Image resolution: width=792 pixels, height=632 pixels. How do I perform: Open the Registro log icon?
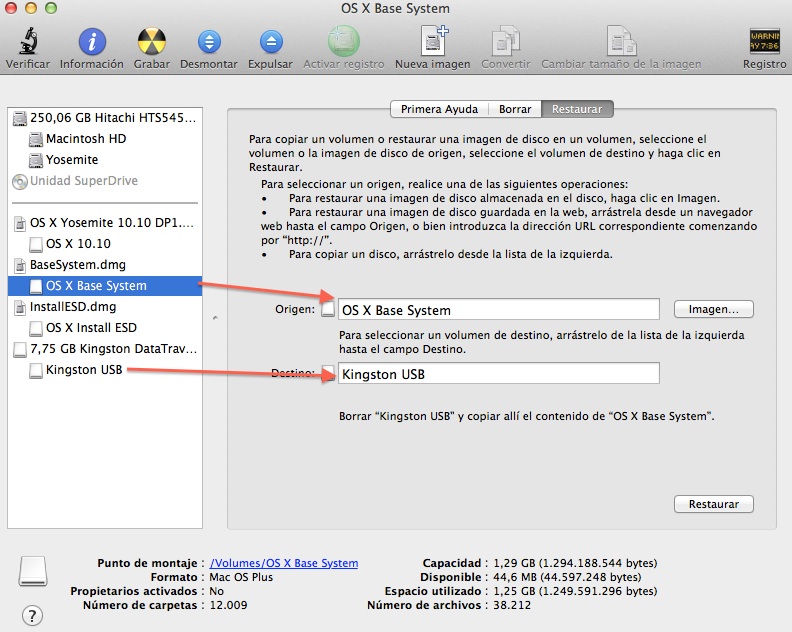tap(764, 41)
